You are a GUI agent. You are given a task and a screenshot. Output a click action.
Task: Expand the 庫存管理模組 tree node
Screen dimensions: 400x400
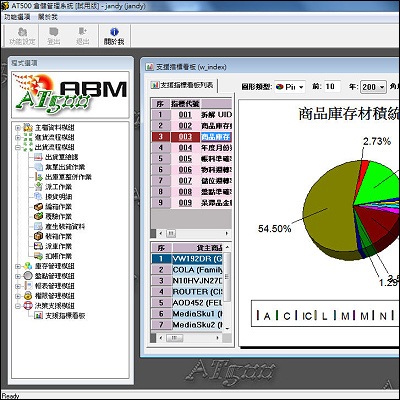(x=18, y=266)
